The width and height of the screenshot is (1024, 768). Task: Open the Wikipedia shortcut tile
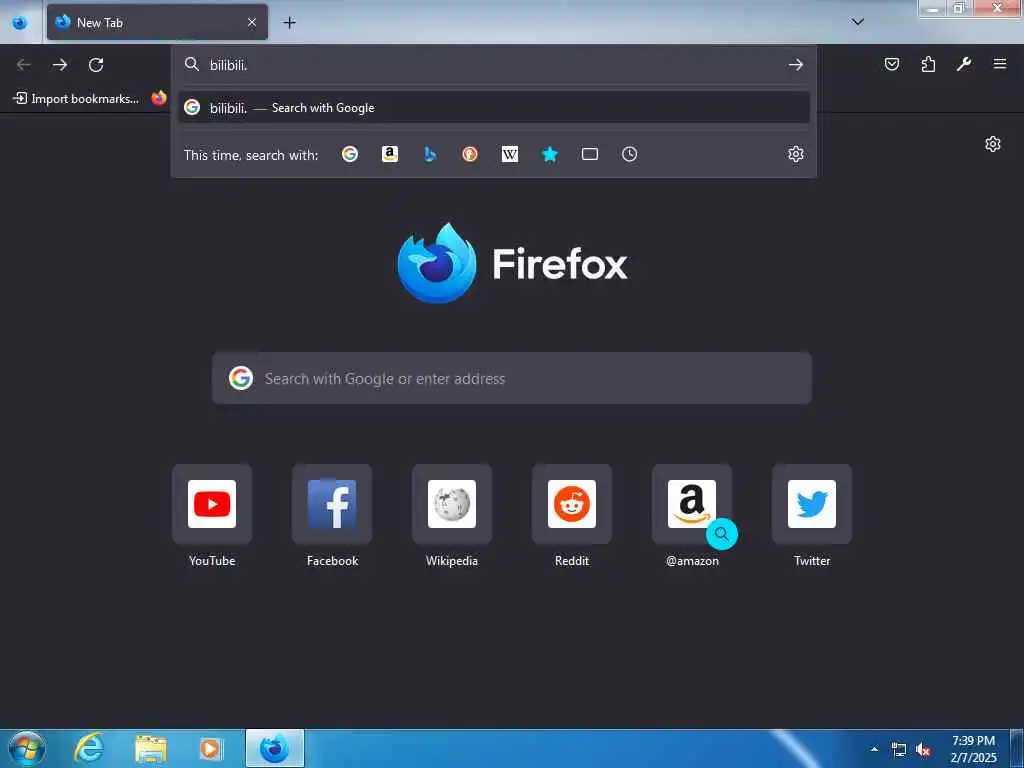tap(452, 504)
